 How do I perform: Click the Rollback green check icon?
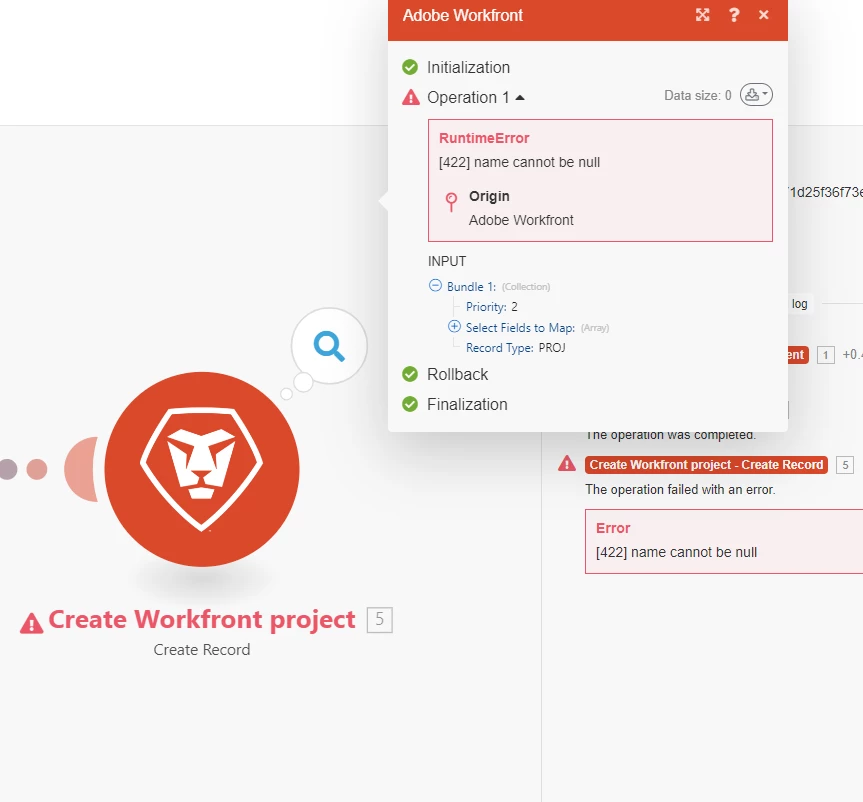click(x=410, y=374)
